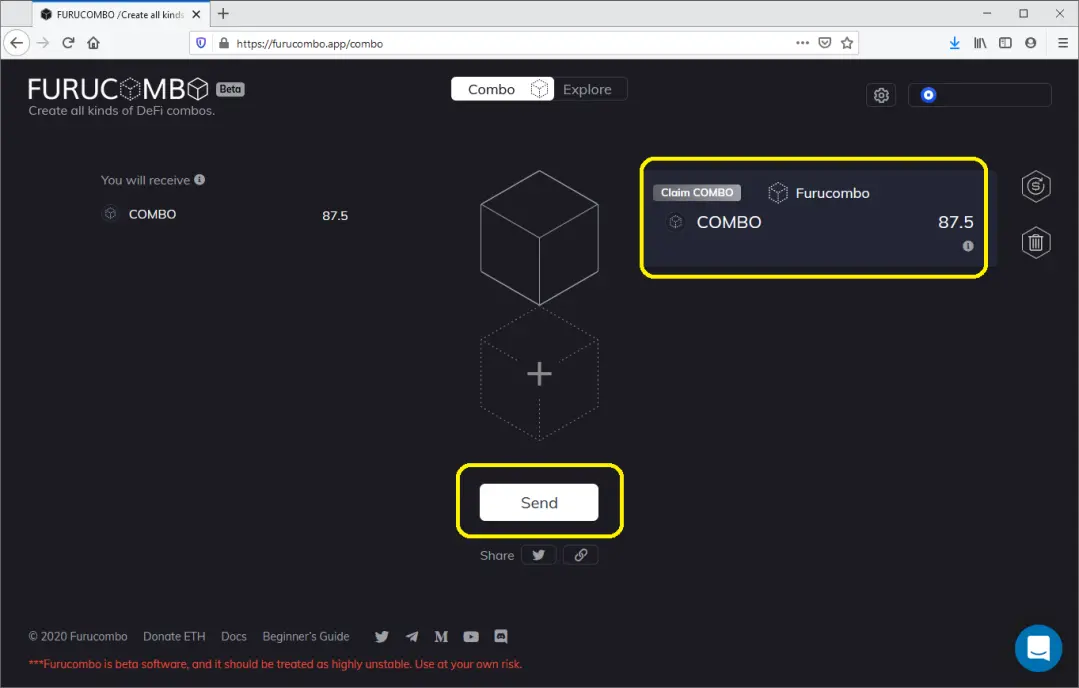Show site security lock info
This screenshot has width=1079, height=688.
[224, 43]
